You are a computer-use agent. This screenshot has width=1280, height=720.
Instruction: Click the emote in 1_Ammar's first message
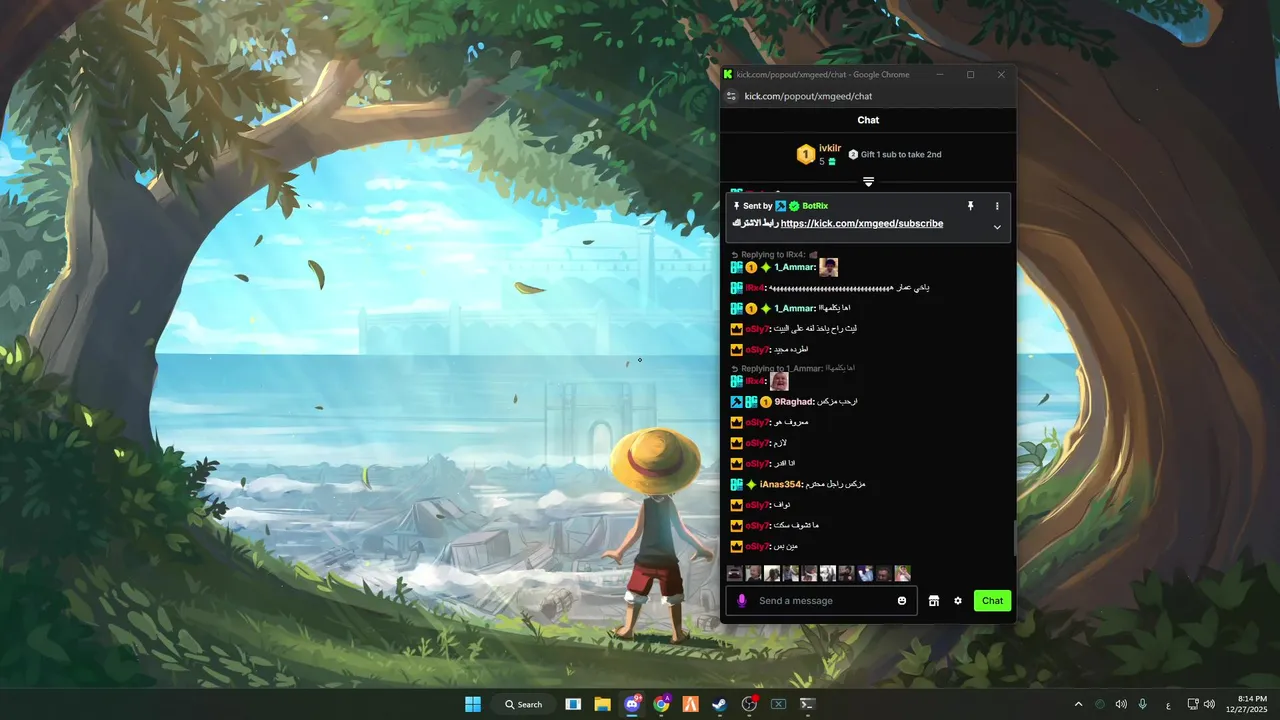(828, 267)
